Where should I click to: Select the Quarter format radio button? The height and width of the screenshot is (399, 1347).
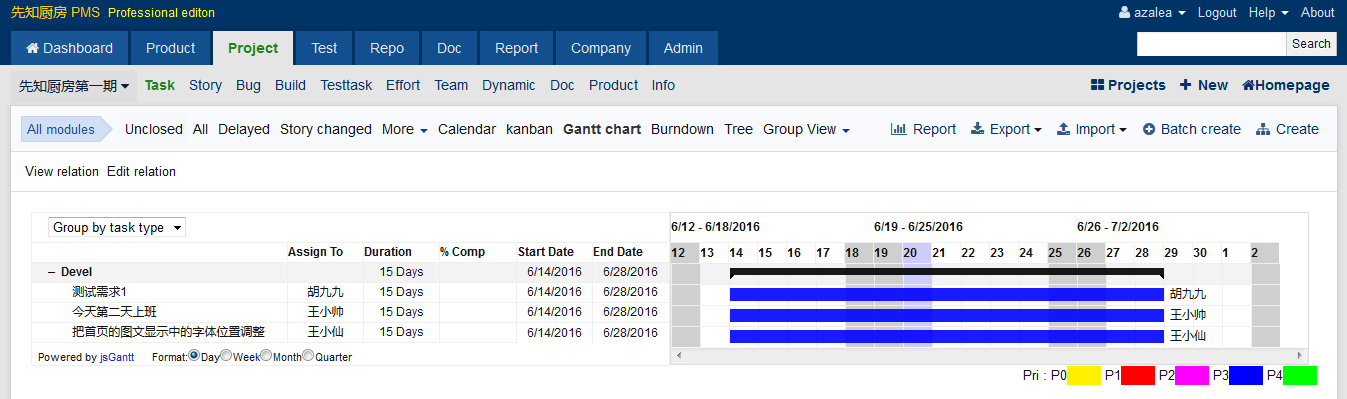pos(308,356)
